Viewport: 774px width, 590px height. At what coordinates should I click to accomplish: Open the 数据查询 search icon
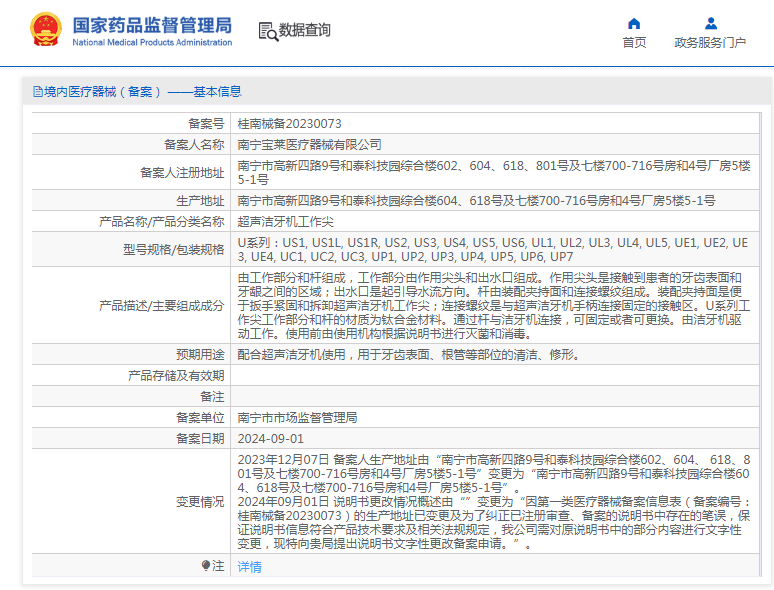tap(268, 31)
